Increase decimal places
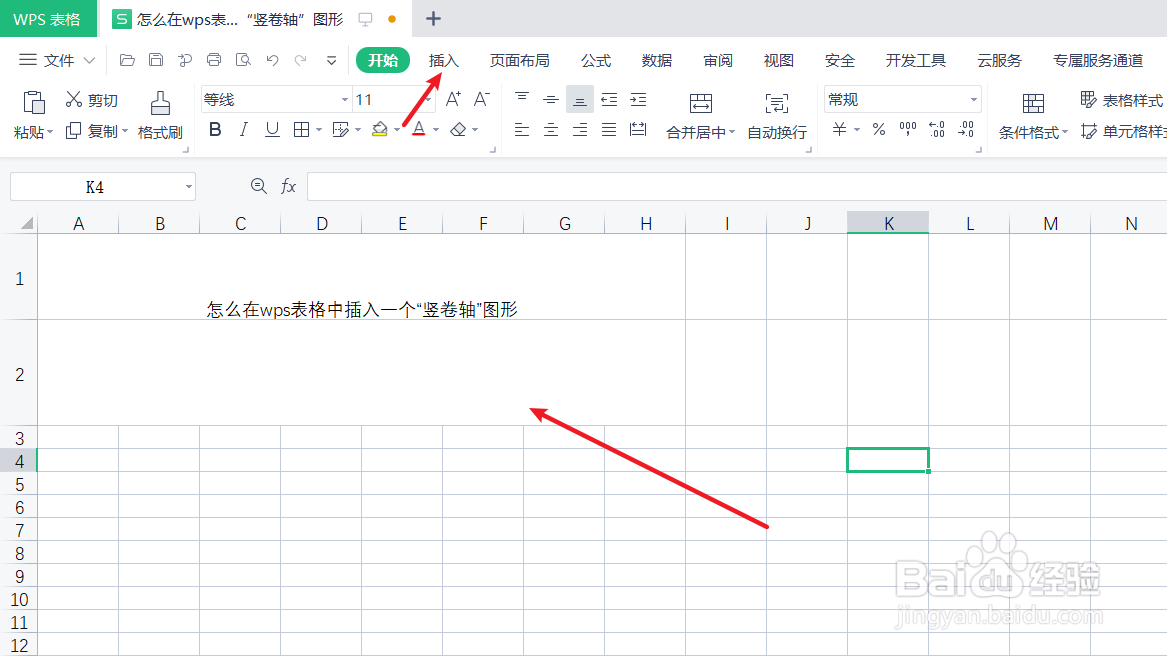 click(936, 129)
